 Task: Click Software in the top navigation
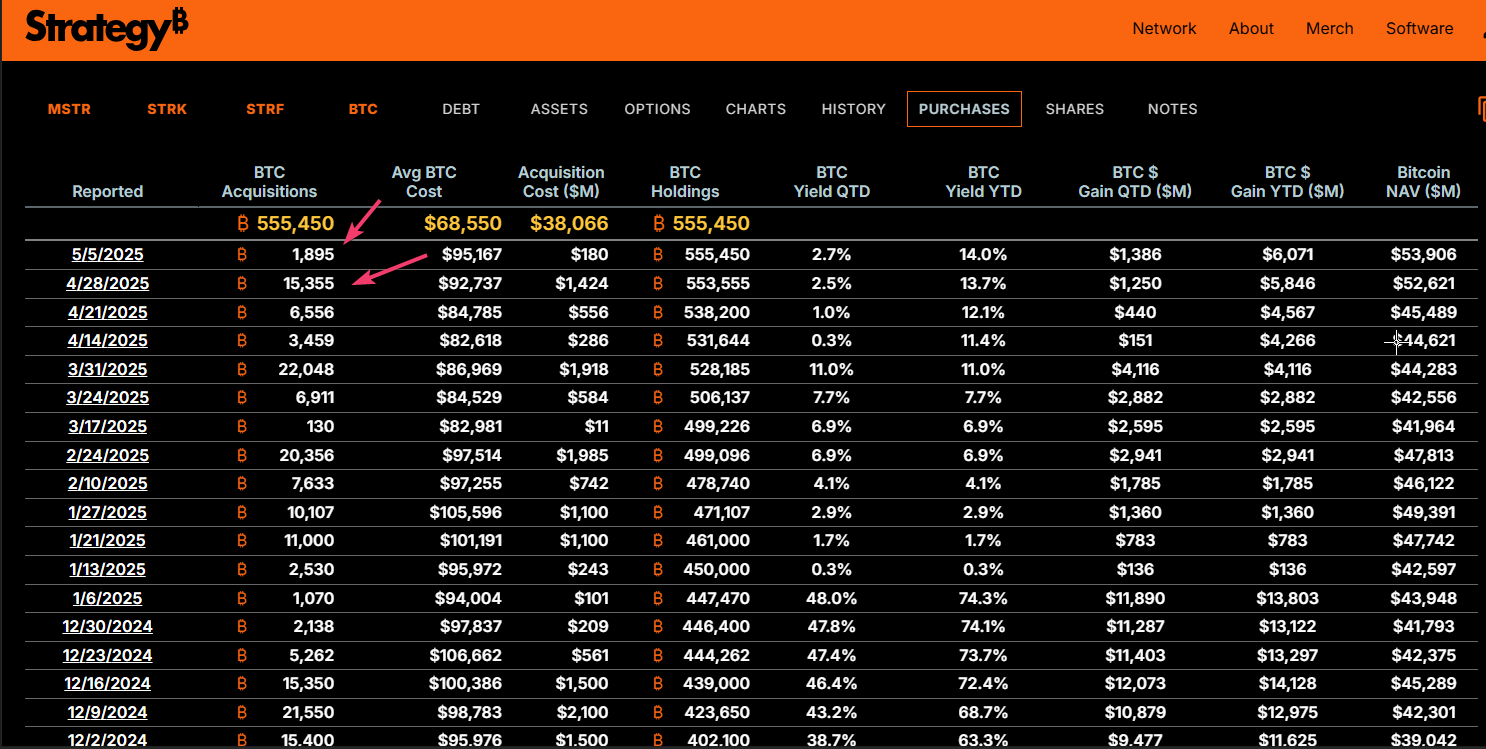[1419, 28]
